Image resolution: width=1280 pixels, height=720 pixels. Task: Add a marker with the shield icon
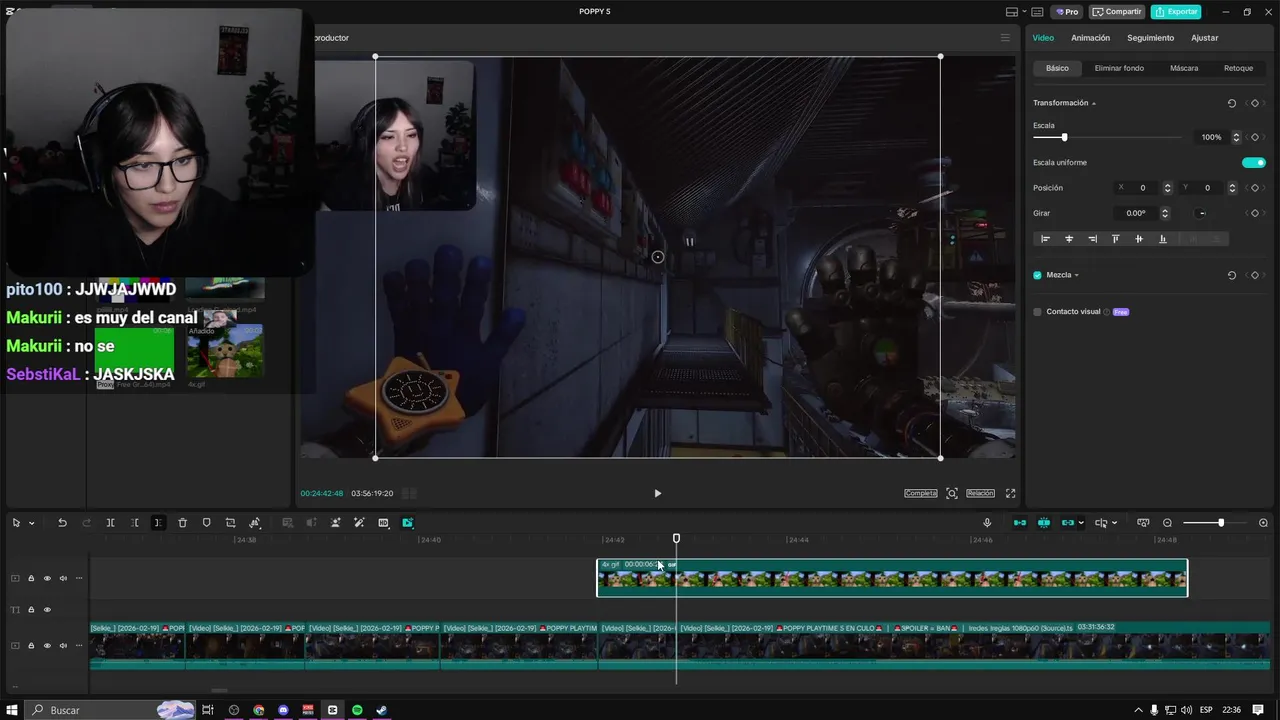pos(206,523)
